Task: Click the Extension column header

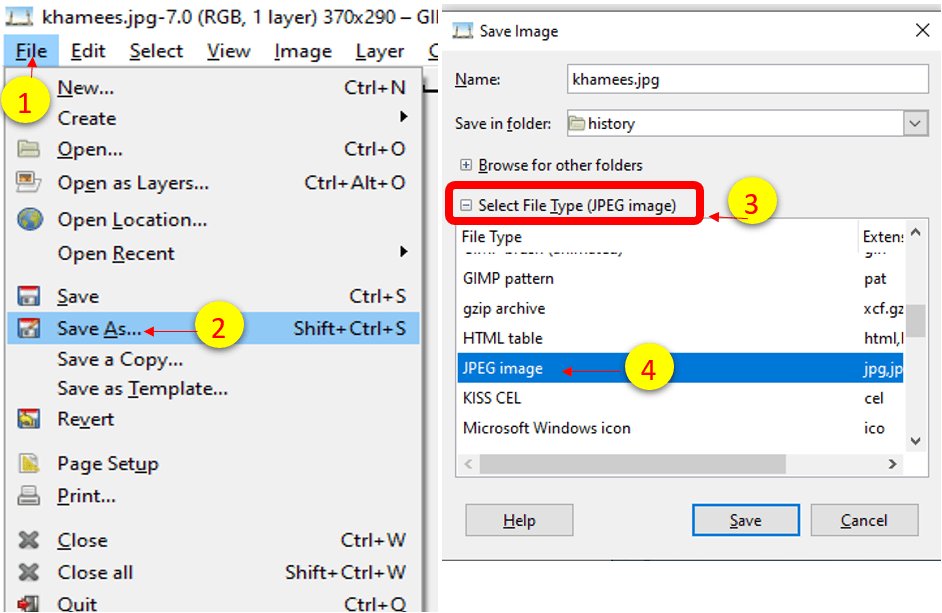Action: point(882,237)
